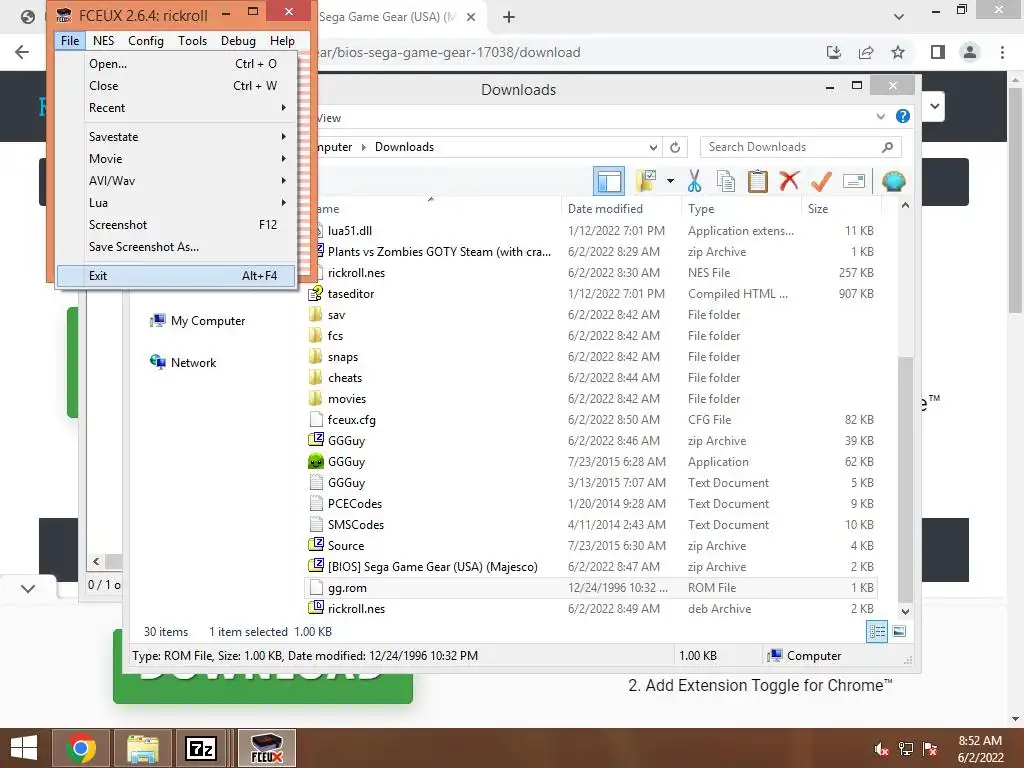Open the Windows Start button
This screenshot has height=768, width=1024.
tap(24, 748)
